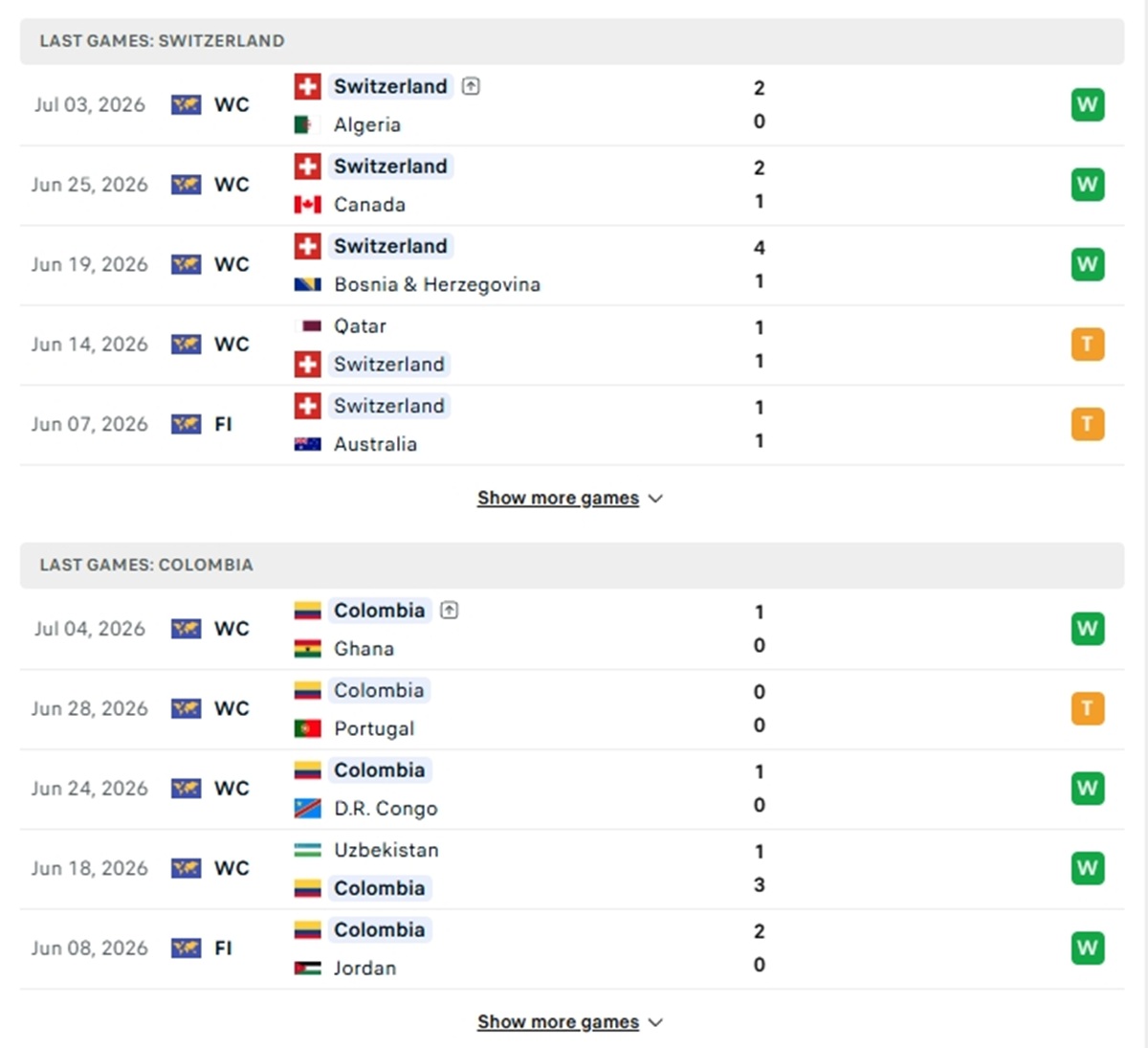
Task: Click the Canada flag icon
Action: (307, 204)
